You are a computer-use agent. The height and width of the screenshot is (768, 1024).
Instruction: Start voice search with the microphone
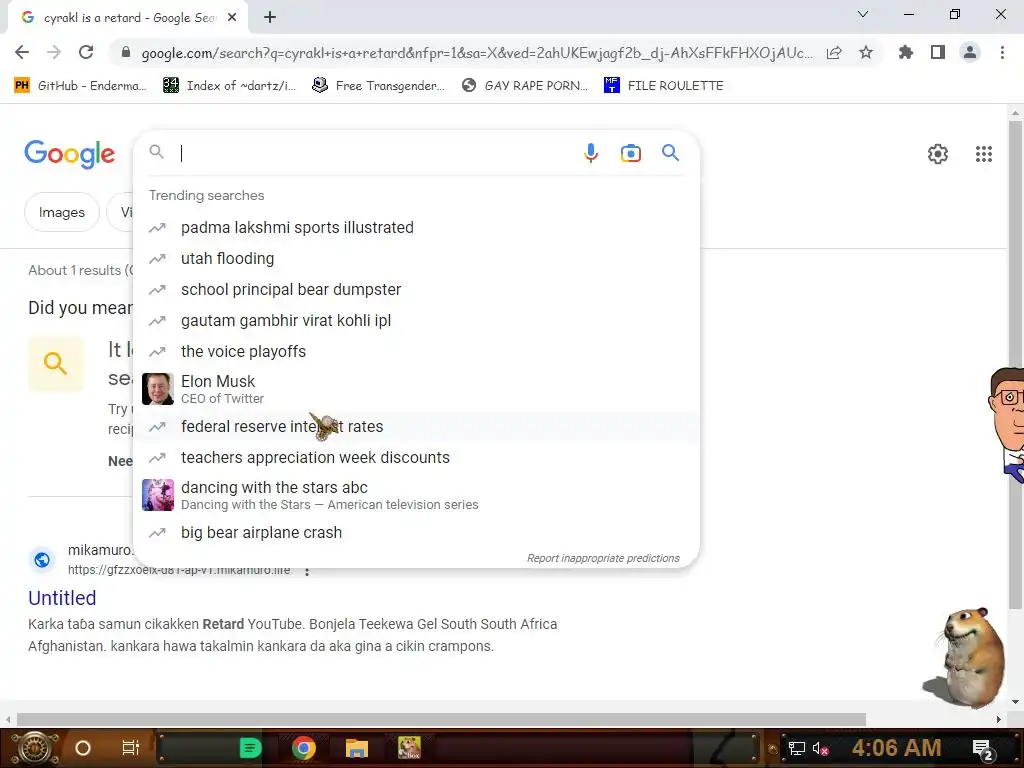[x=590, y=153]
